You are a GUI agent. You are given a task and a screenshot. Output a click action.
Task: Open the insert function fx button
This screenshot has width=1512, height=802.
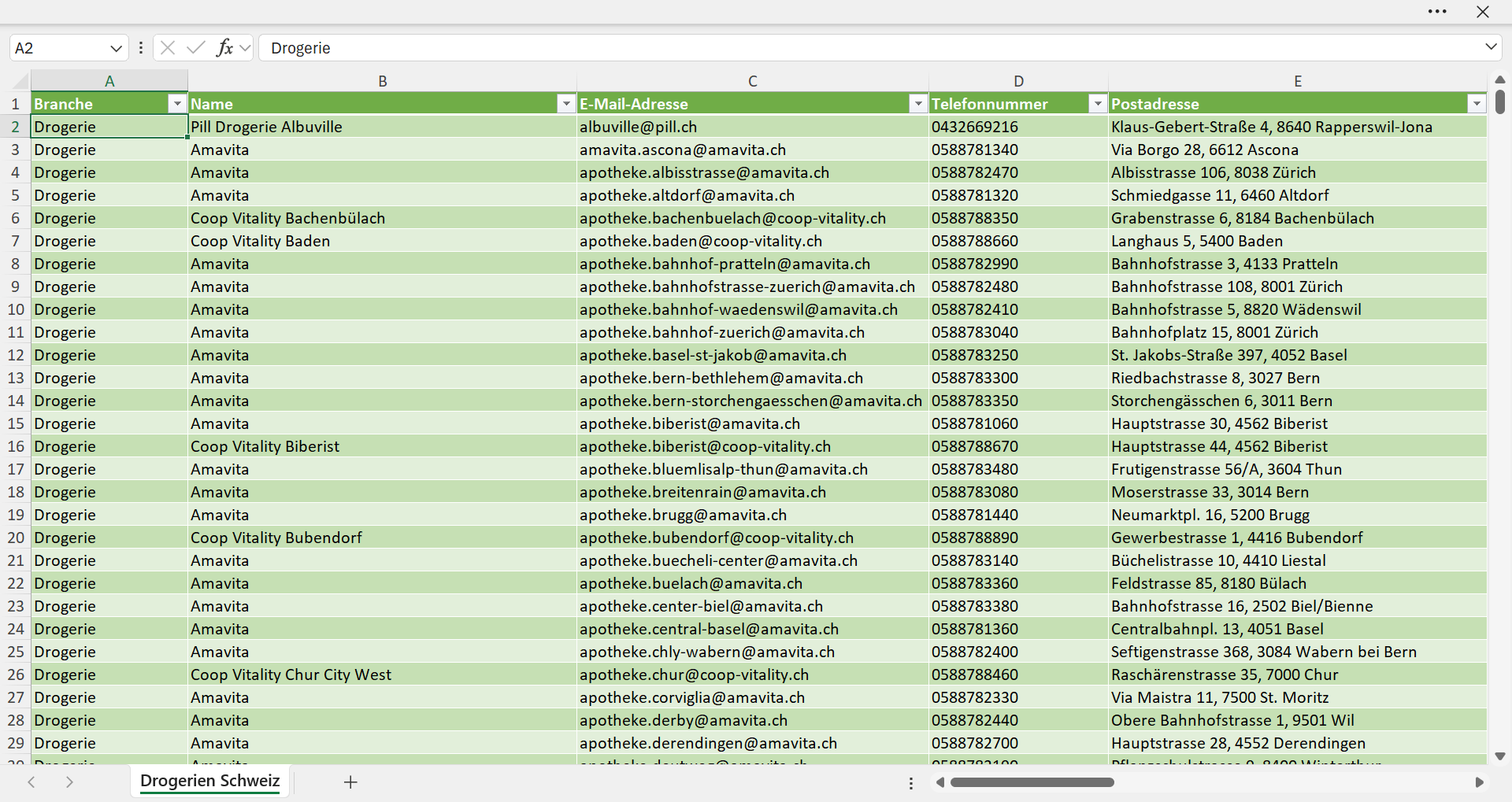point(224,48)
